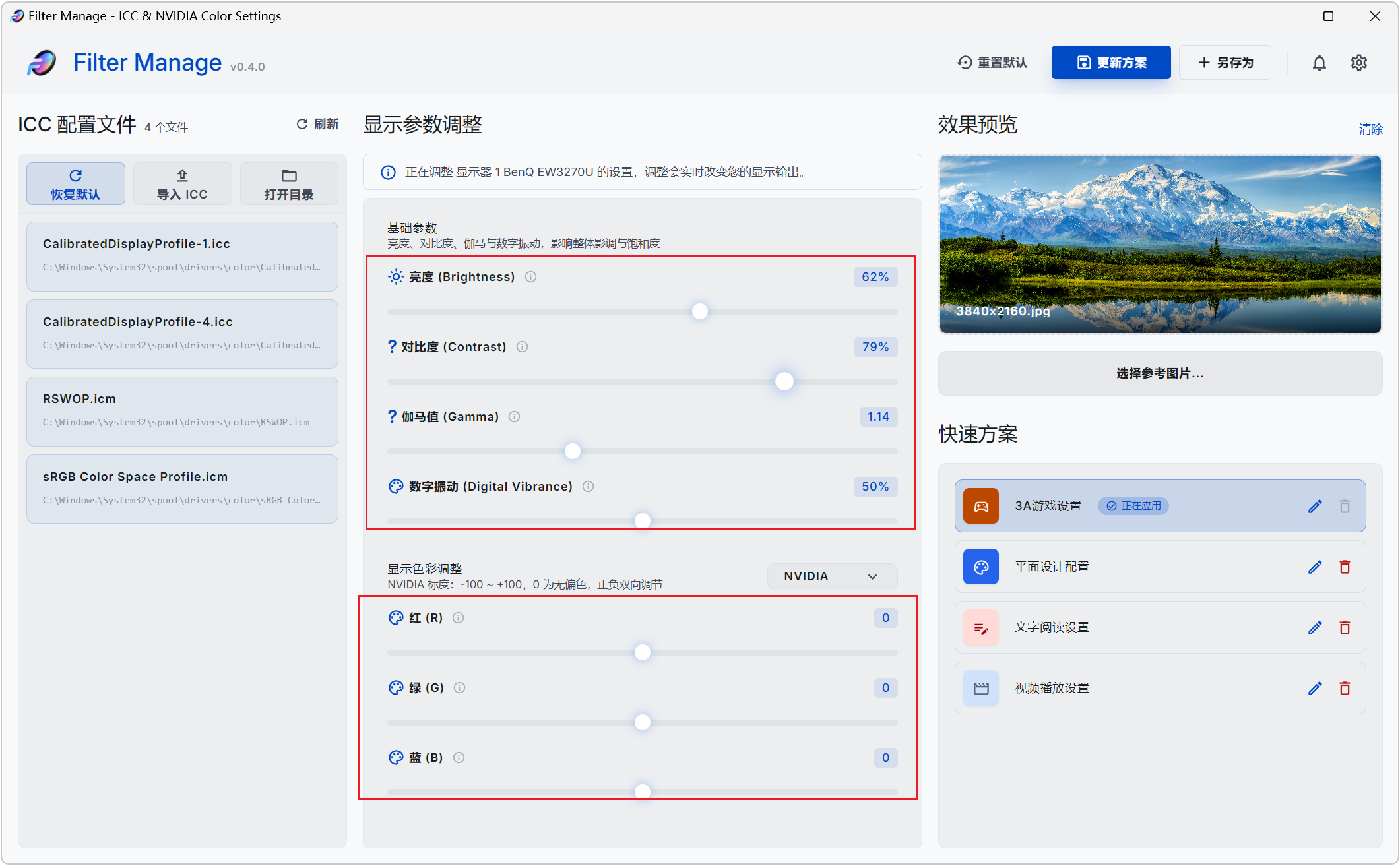Click the pink text icon of 文字阅读设置

(981, 628)
